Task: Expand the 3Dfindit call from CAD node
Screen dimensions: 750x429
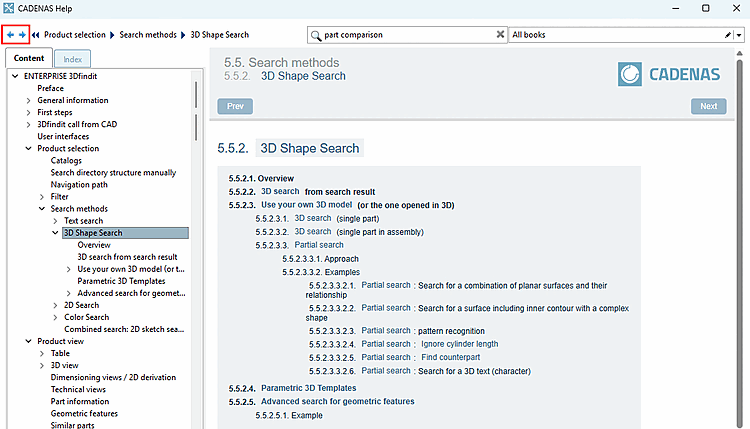Action: [x=28, y=124]
